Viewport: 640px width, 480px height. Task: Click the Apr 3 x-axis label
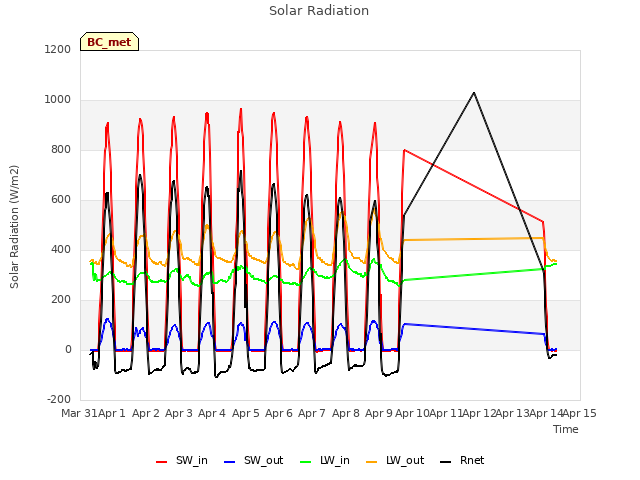[x=179, y=413]
